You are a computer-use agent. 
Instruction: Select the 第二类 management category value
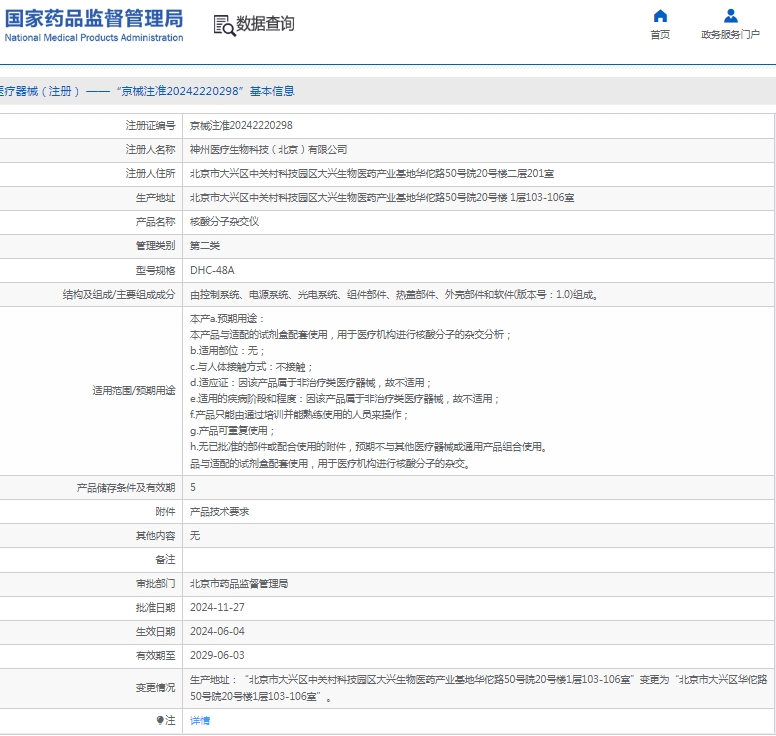205,246
